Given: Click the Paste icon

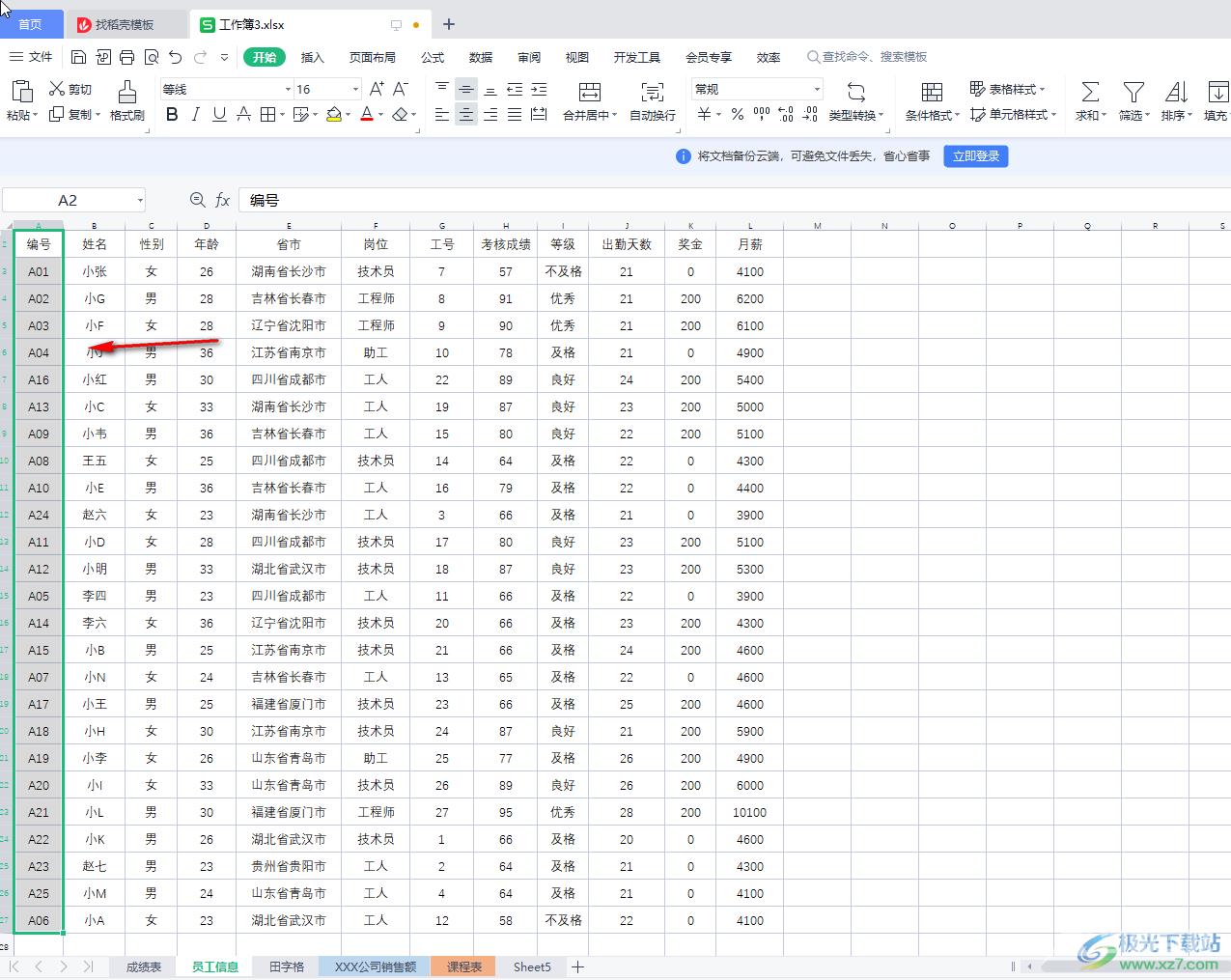Looking at the screenshot, I should 21,92.
